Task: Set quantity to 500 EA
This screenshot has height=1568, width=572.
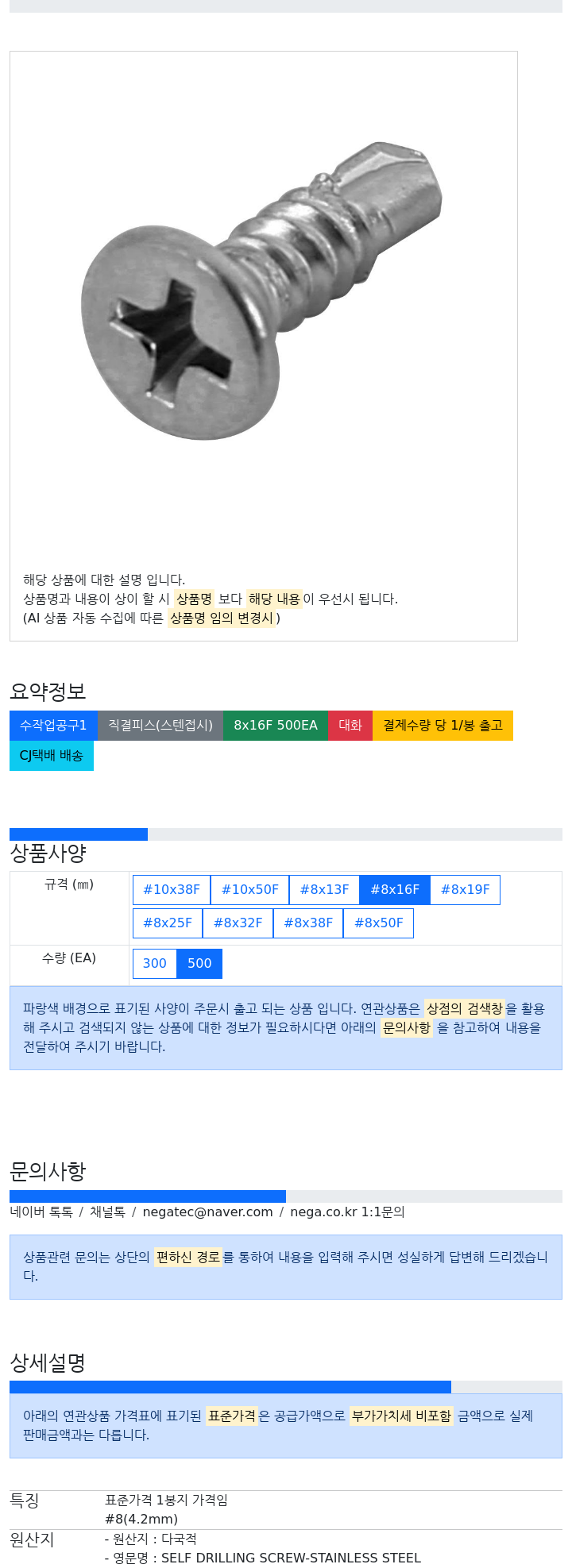Action: tap(199, 964)
